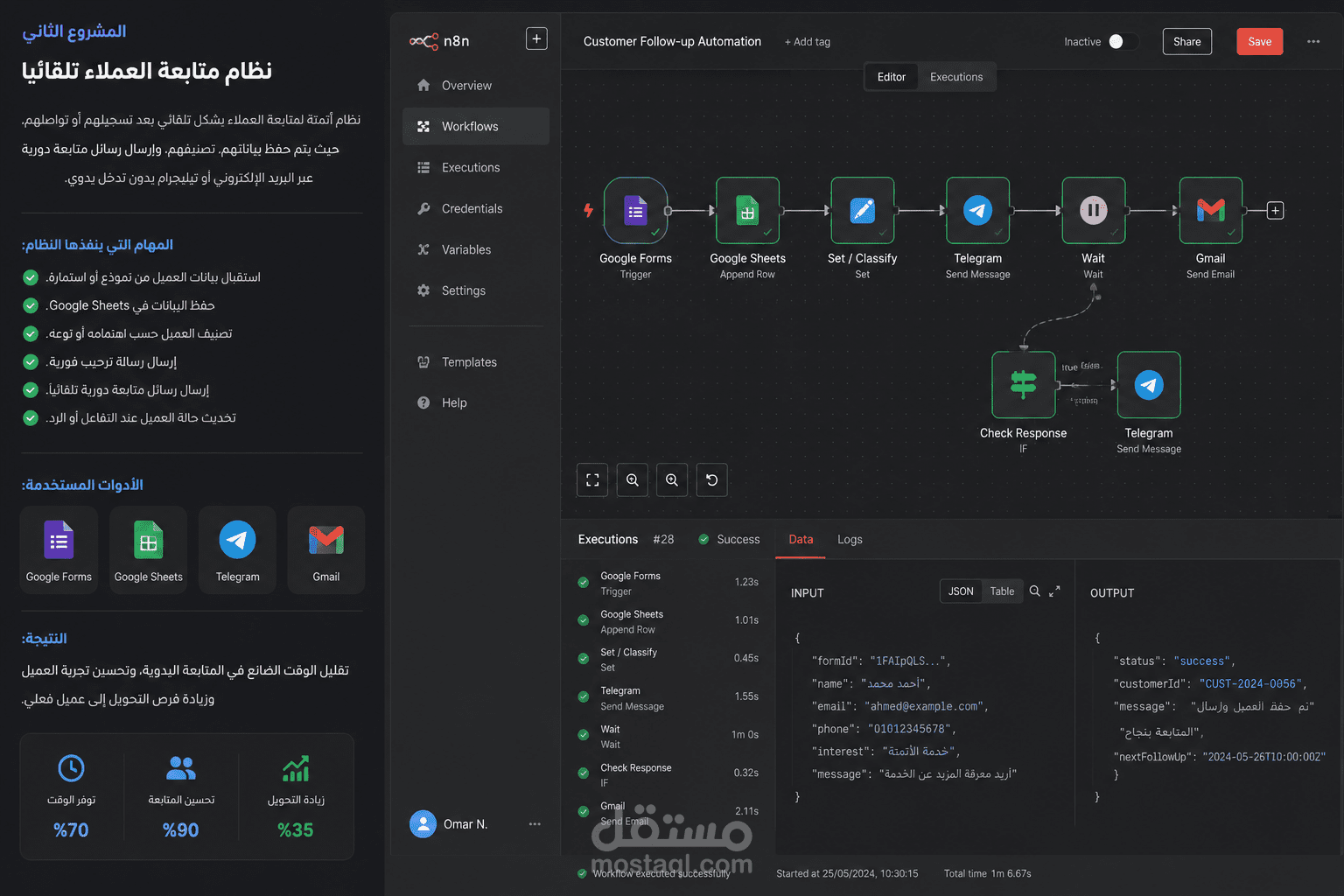The width and height of the screenshot is (1344, 896).
Task: Go to Overview in sidebar
Action: pyautogui.click(x=476, y=85)
